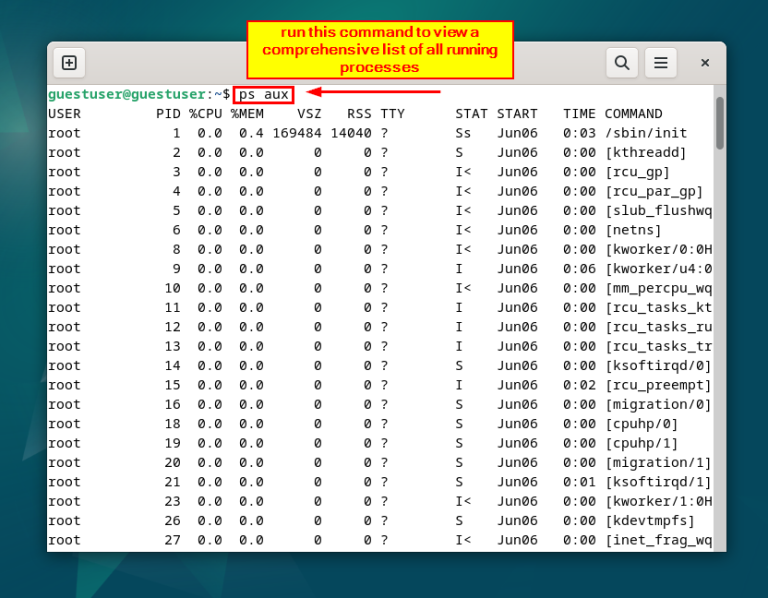Open the terminal hamburger menu
The width and height of the screenshot is (768, 598).
(660, 63)
